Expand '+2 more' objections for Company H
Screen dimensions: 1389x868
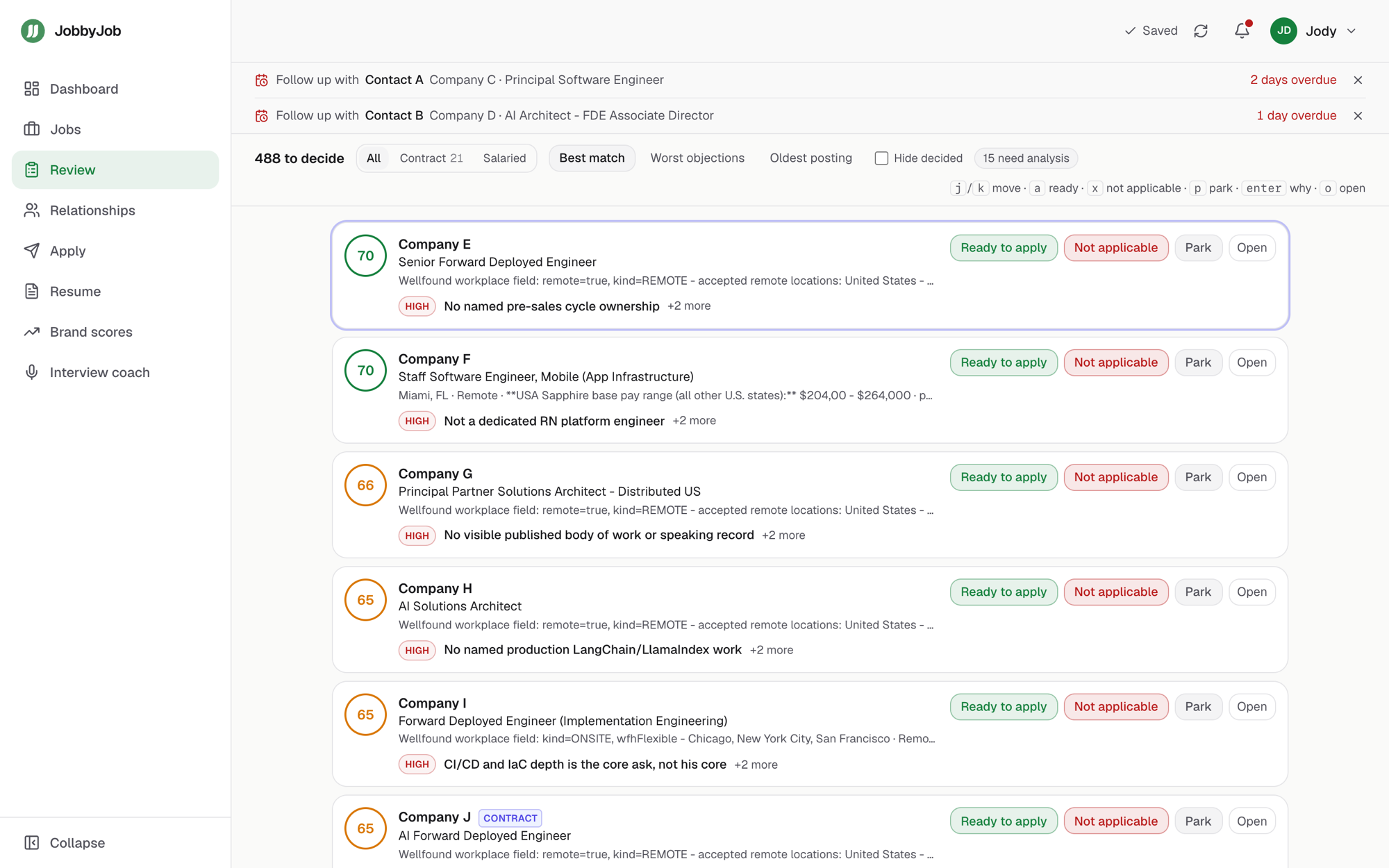771,650
